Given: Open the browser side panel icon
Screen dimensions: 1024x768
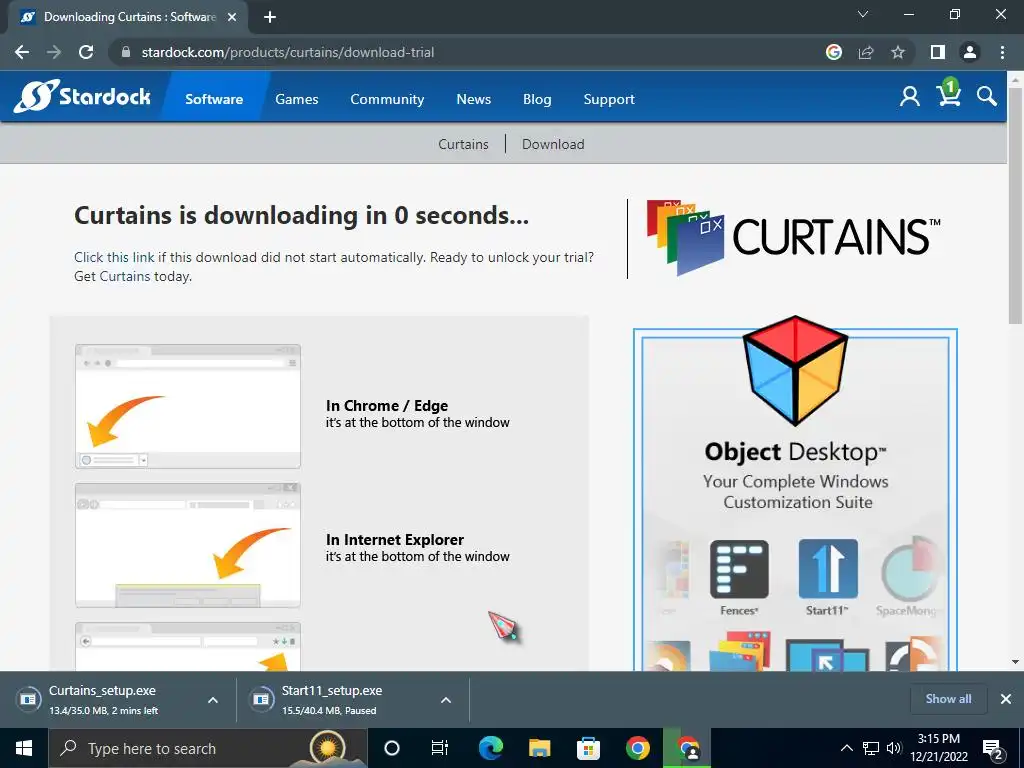Looking at the screenshot, I should tap(938, 52).
